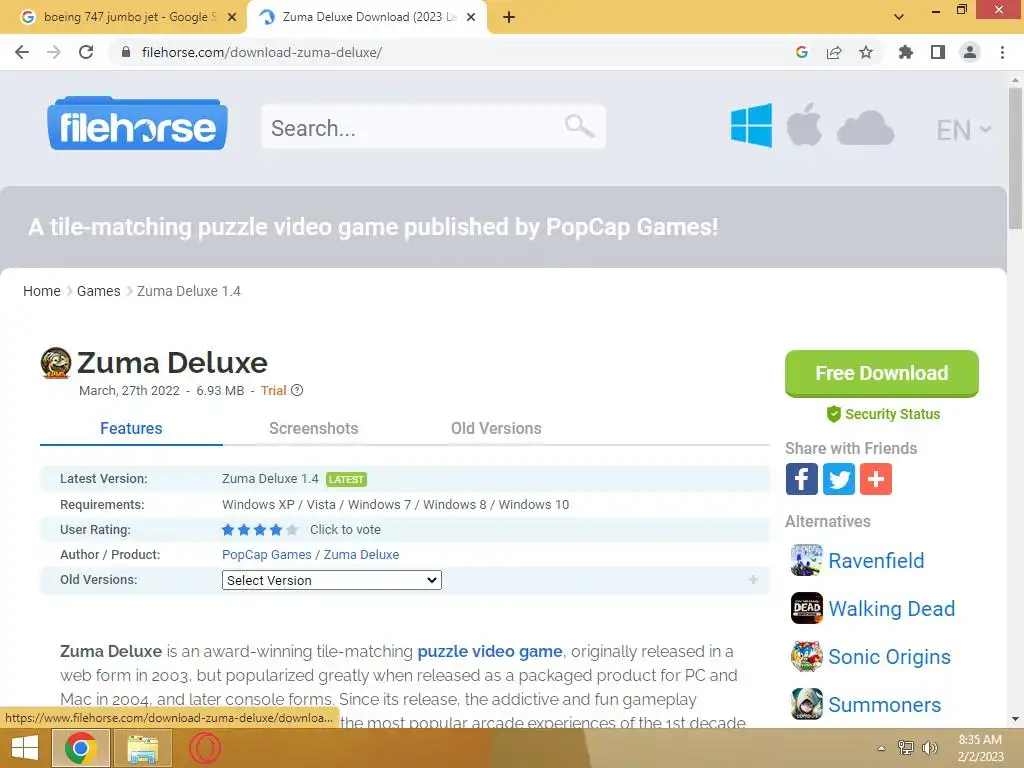Open a new browser tab
The image size is (1024, 768).
click(509, 17)
